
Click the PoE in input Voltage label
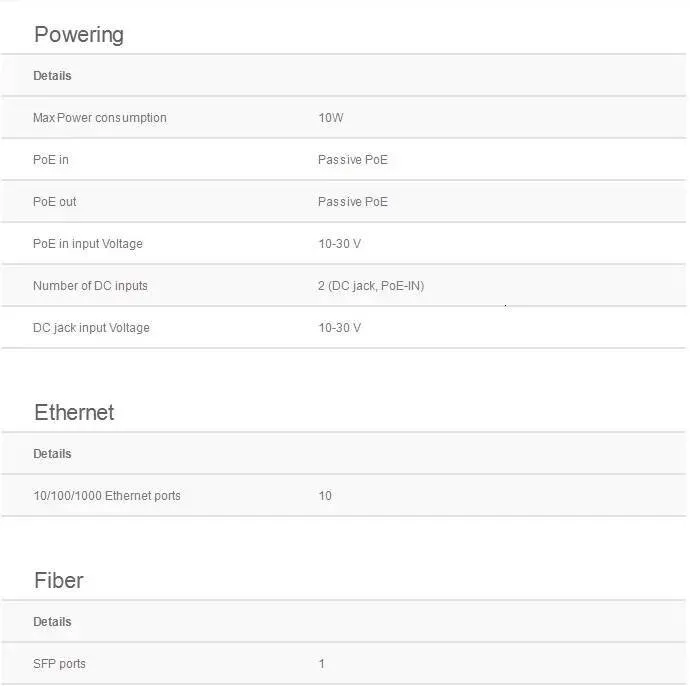tap(87, 244)
